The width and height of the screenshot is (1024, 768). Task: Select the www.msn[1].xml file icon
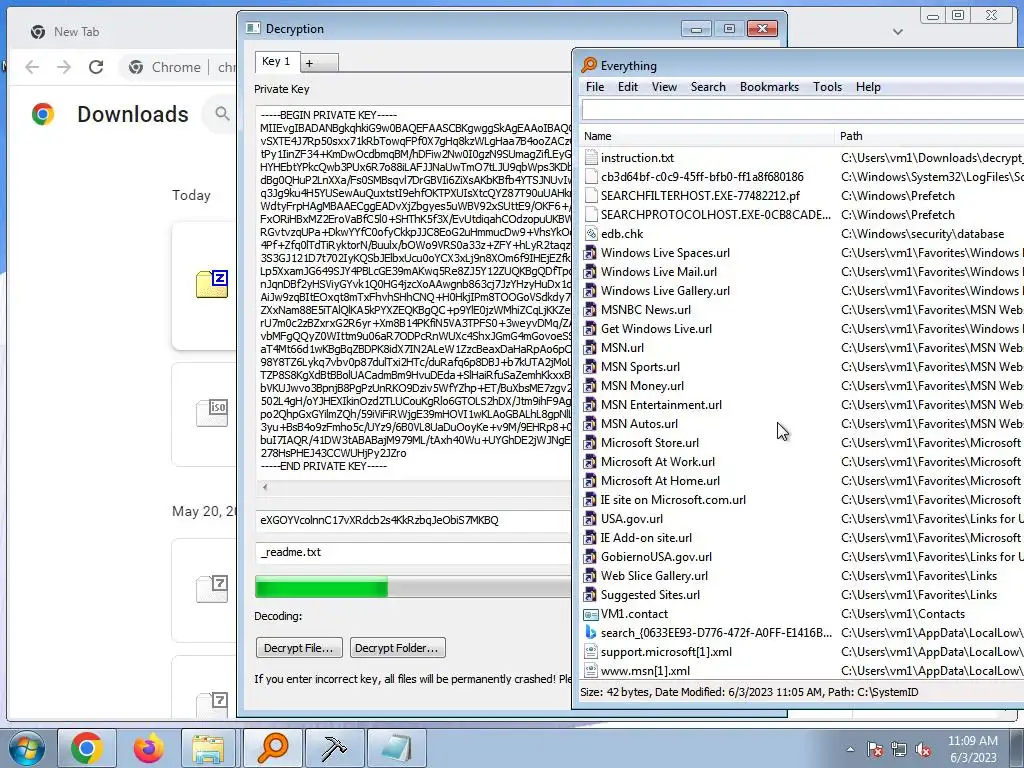pos(590,671)
